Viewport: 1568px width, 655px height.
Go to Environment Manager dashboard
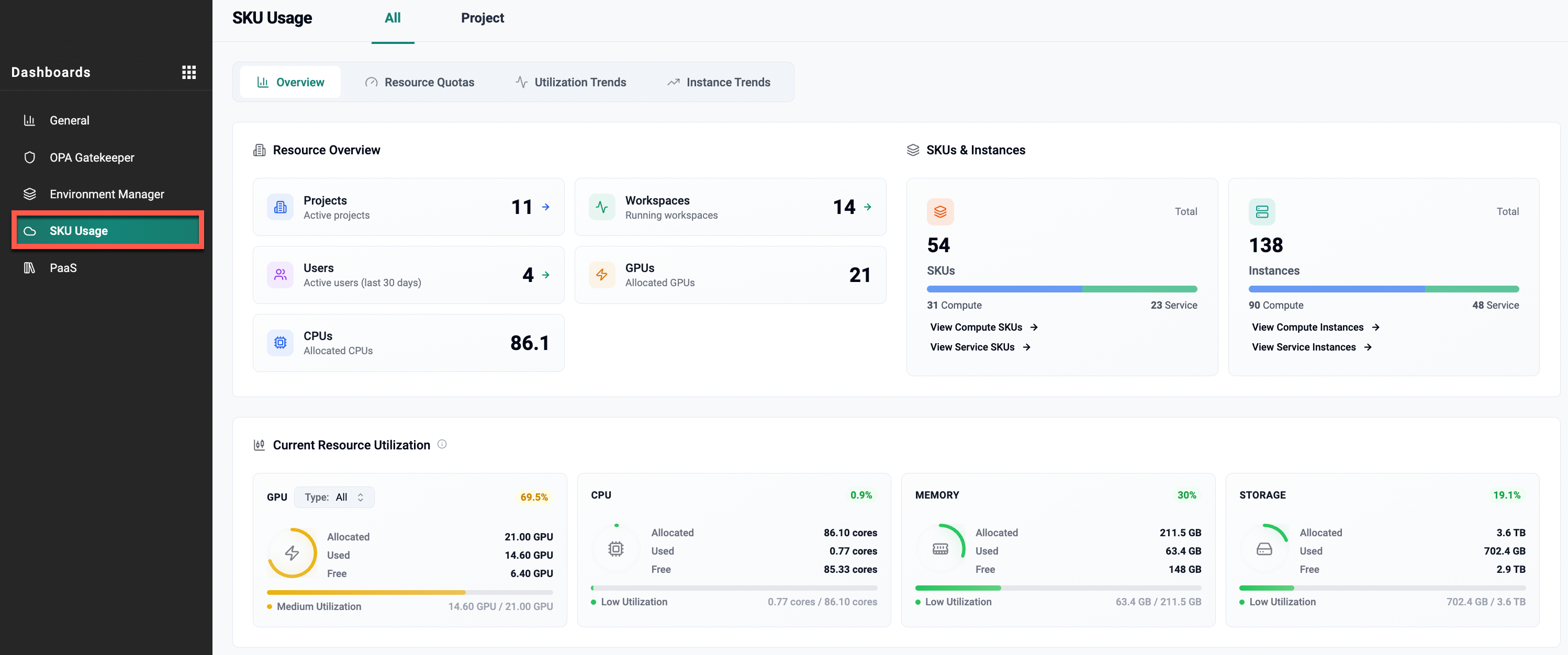[x=107, y=194]
